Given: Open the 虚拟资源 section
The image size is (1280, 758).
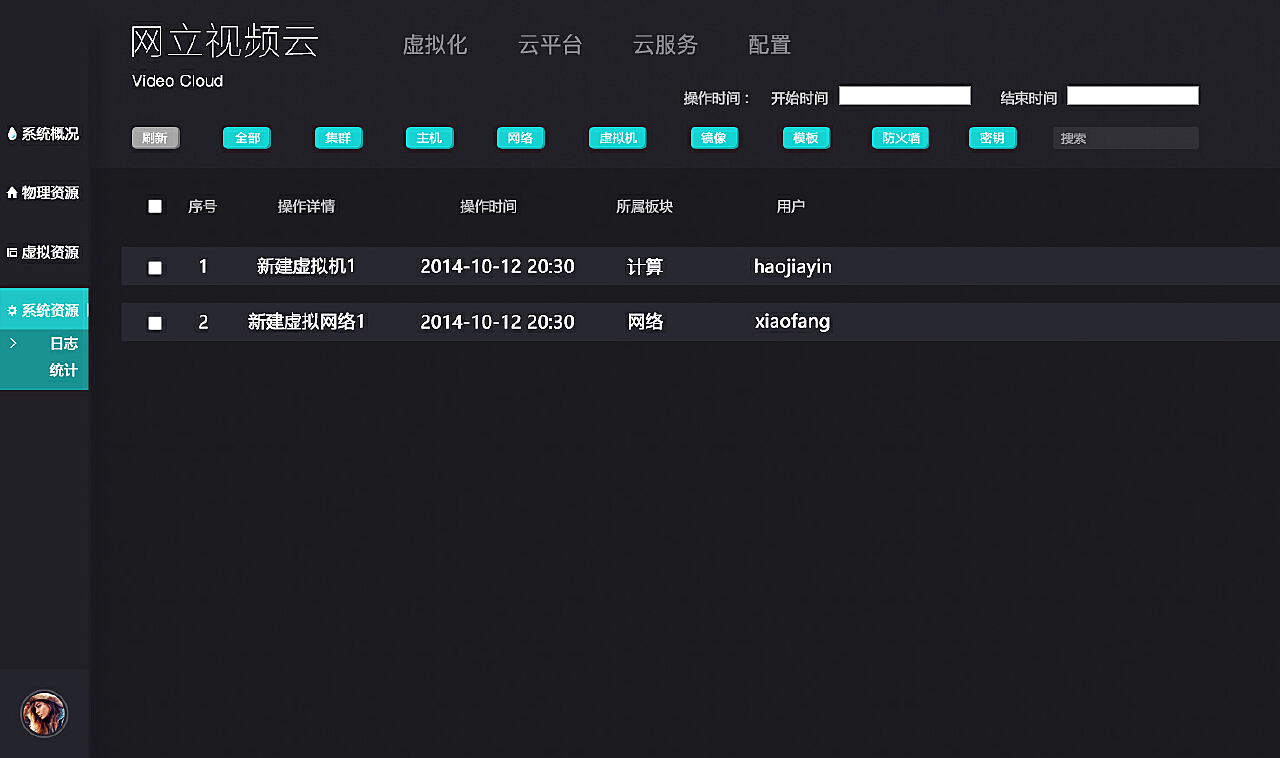Looking at the screenshot, I should tap(44, 252).
